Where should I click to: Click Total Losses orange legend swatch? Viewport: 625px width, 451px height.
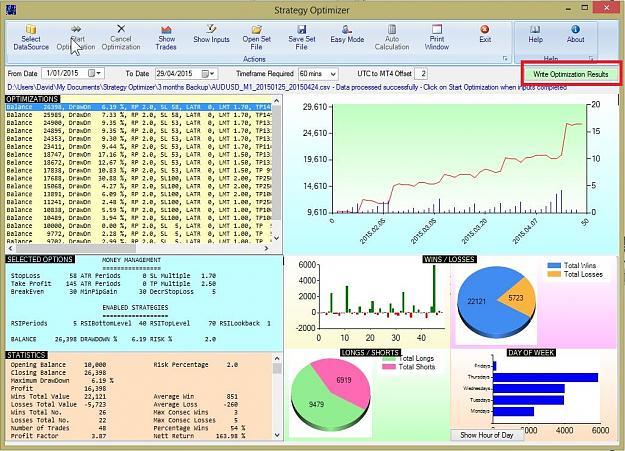(x=554, y=274)
